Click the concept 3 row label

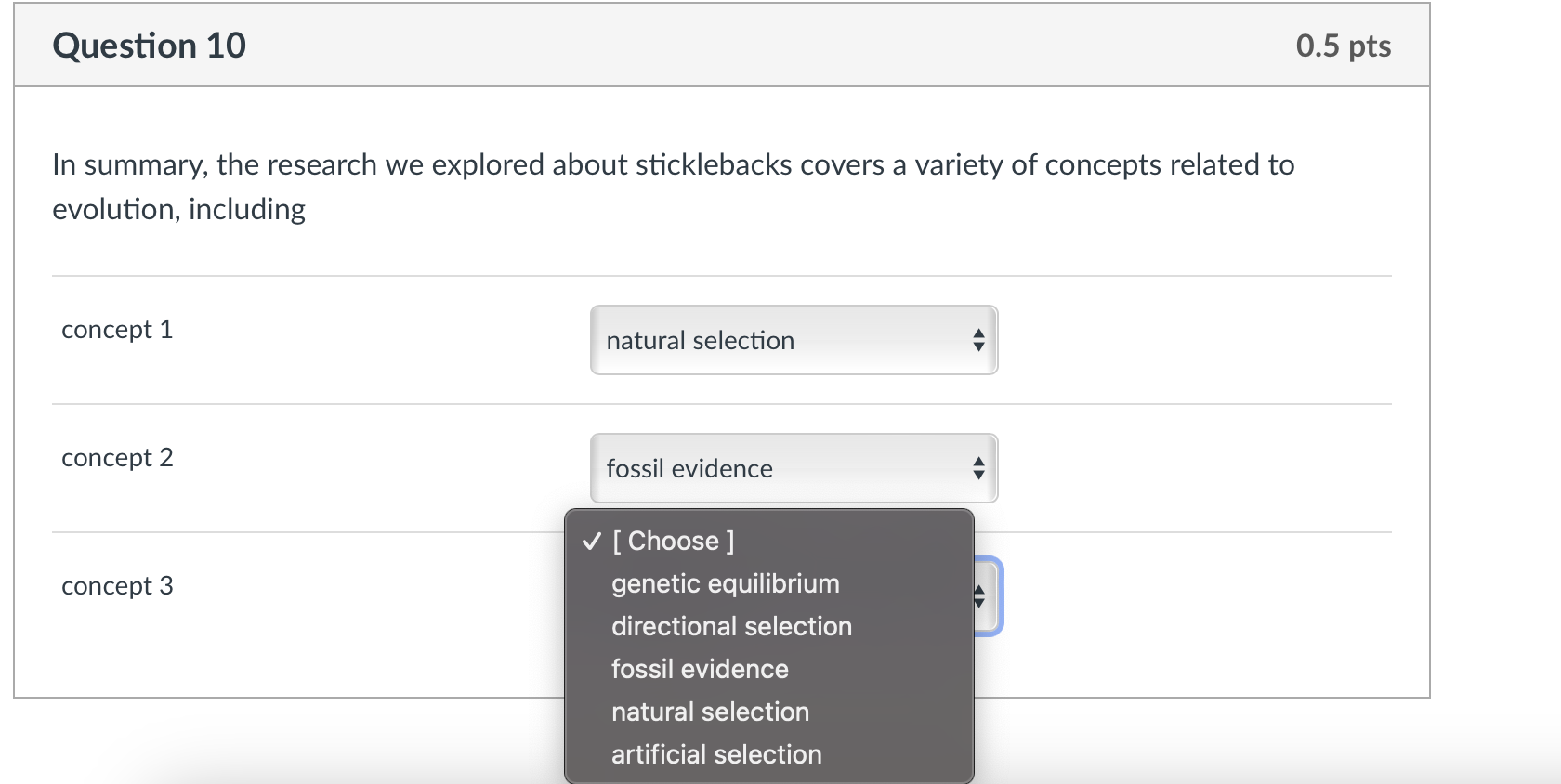coord(117,585)
